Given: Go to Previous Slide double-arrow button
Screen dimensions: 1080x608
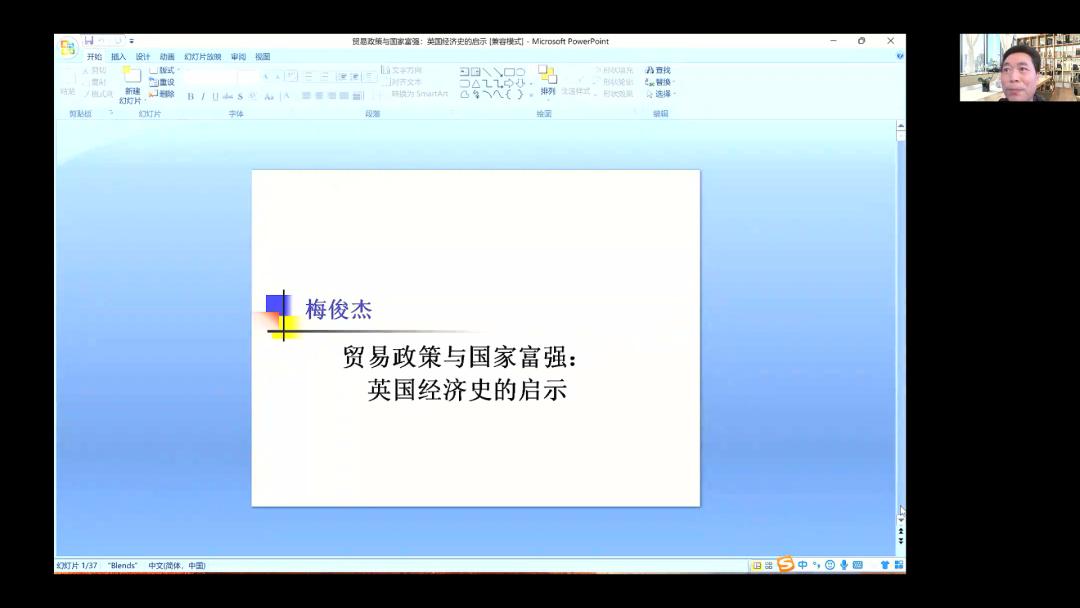Looking at the screenshot, I should [x=900, y=531].
